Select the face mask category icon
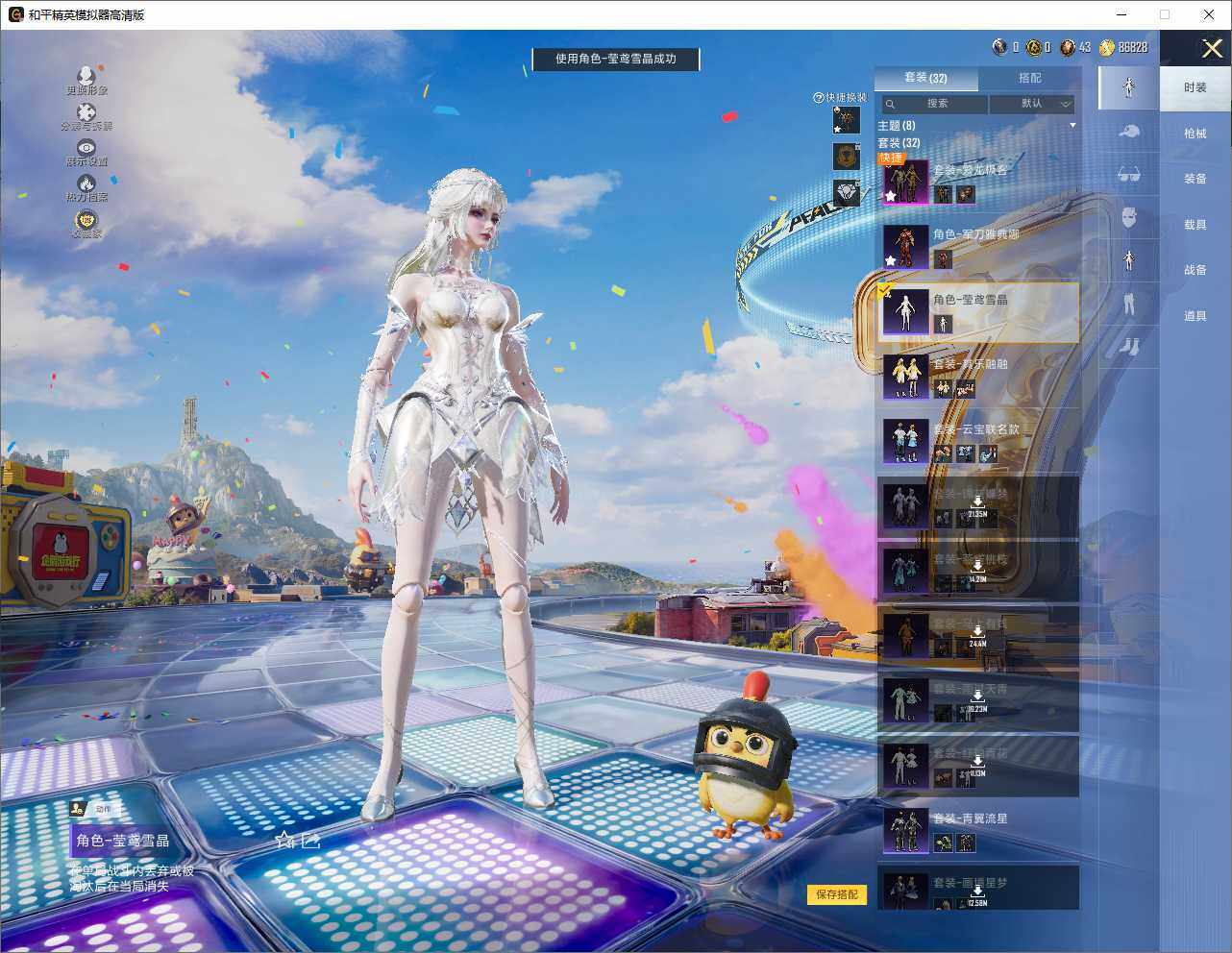 click(x=1129, y=218)
